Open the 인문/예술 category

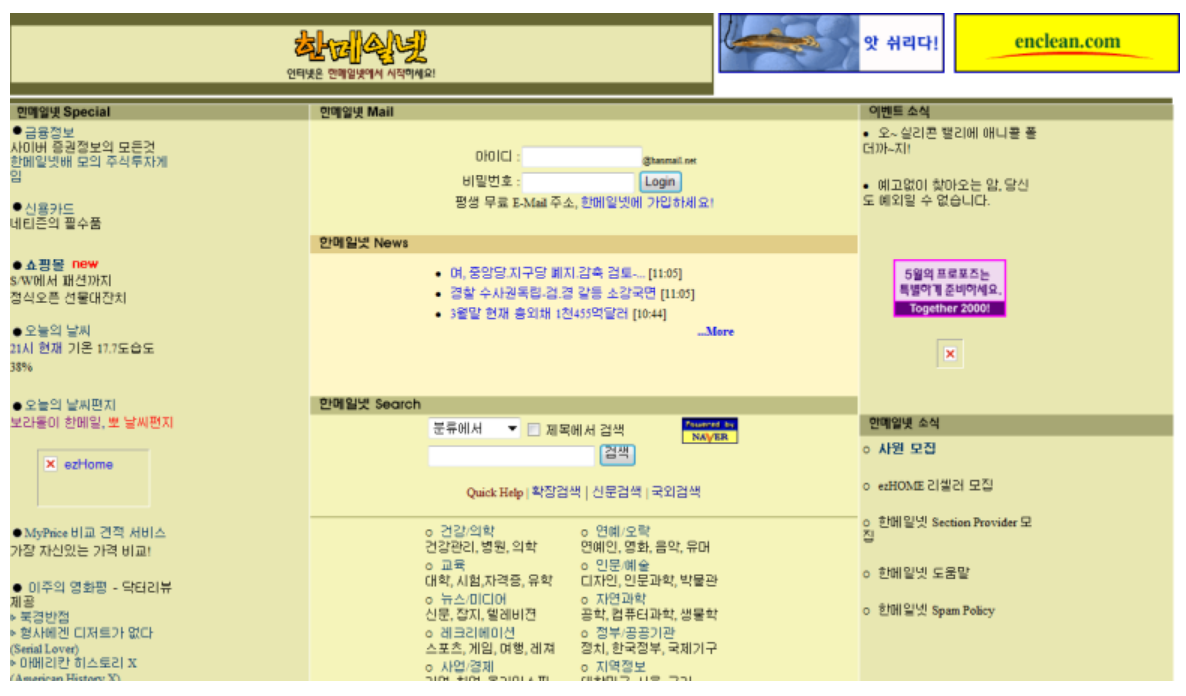622,565
